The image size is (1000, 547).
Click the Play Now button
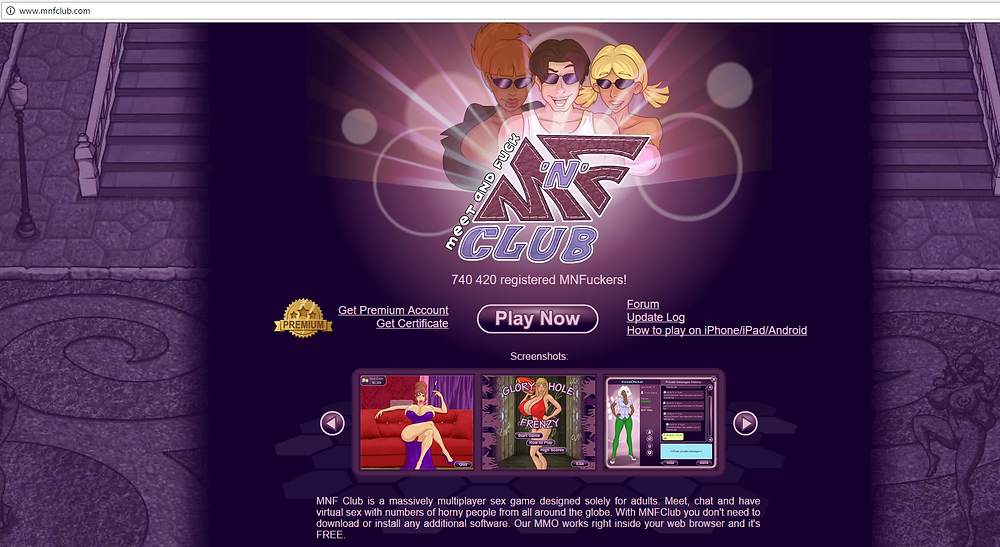(x=537, y=319)
